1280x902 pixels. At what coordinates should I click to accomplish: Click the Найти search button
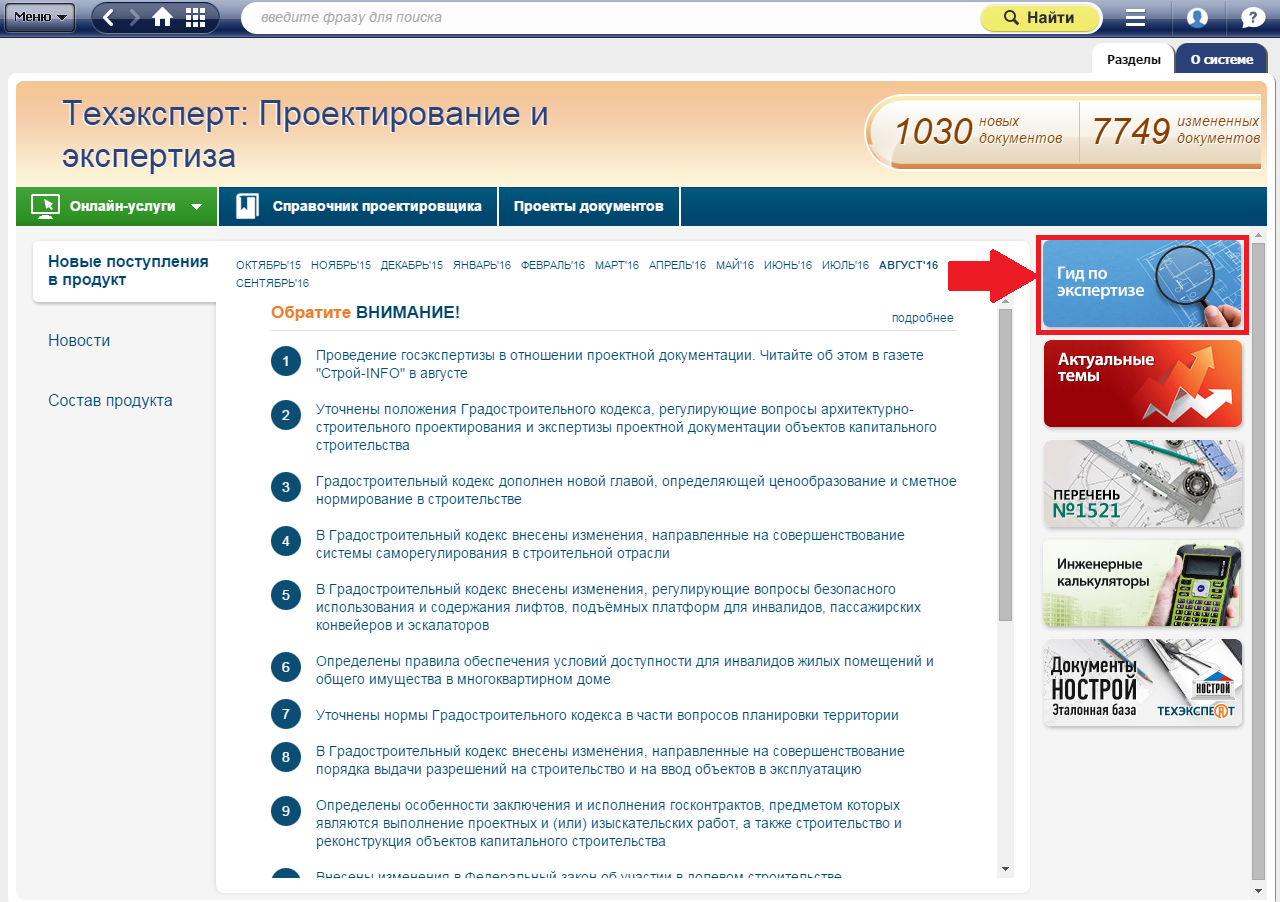[1039, 18]
